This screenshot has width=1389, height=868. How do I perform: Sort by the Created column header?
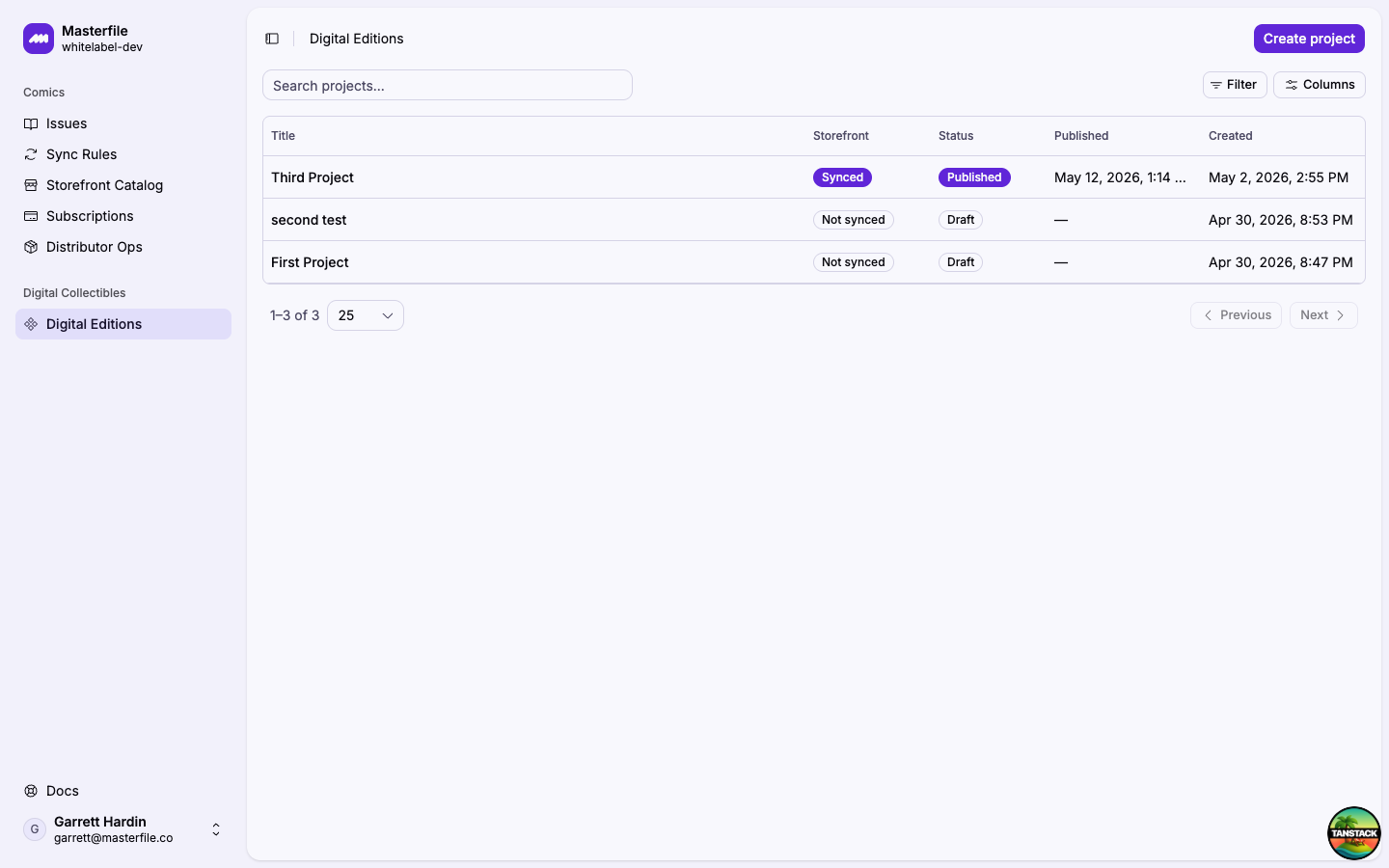pos(1231,136)
